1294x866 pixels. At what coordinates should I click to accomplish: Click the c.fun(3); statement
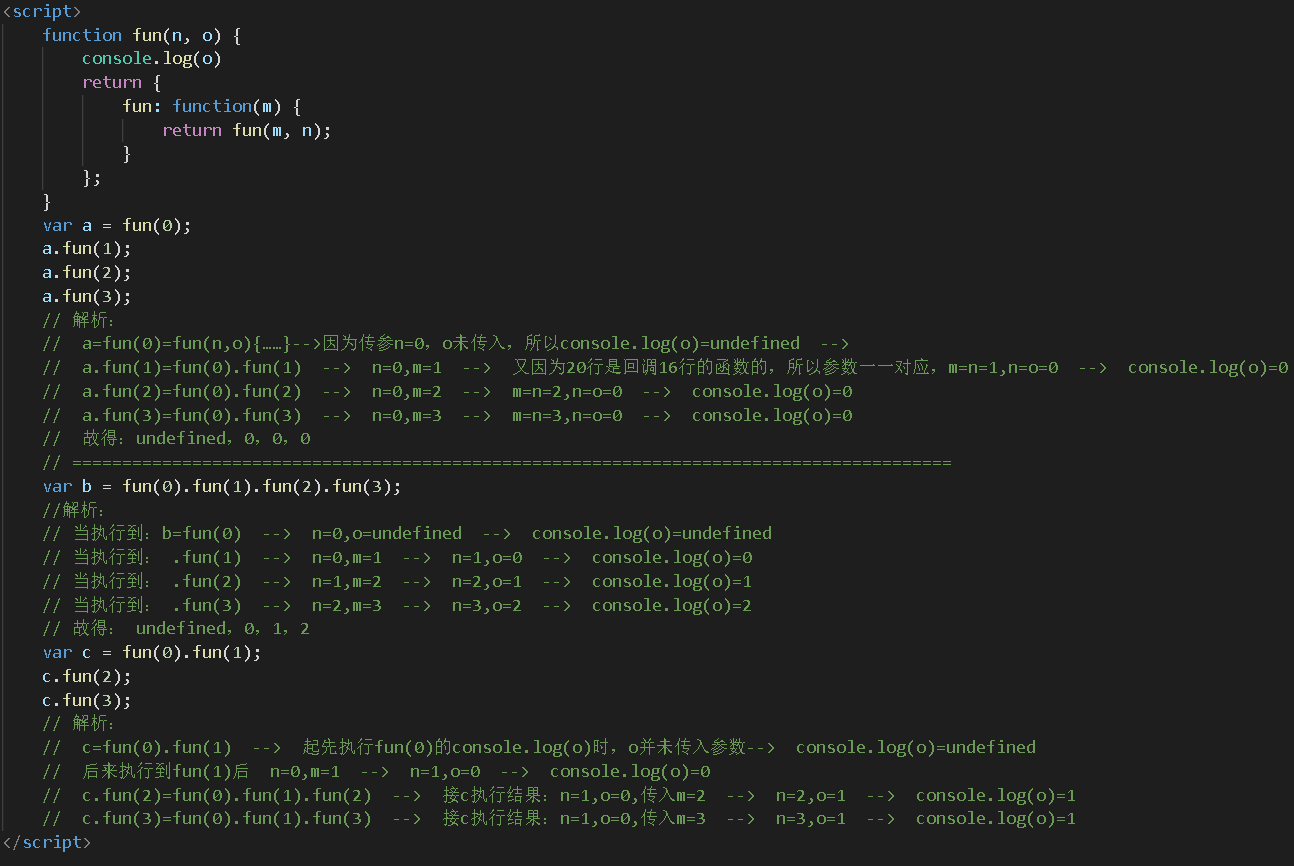[x=86, y=700]
